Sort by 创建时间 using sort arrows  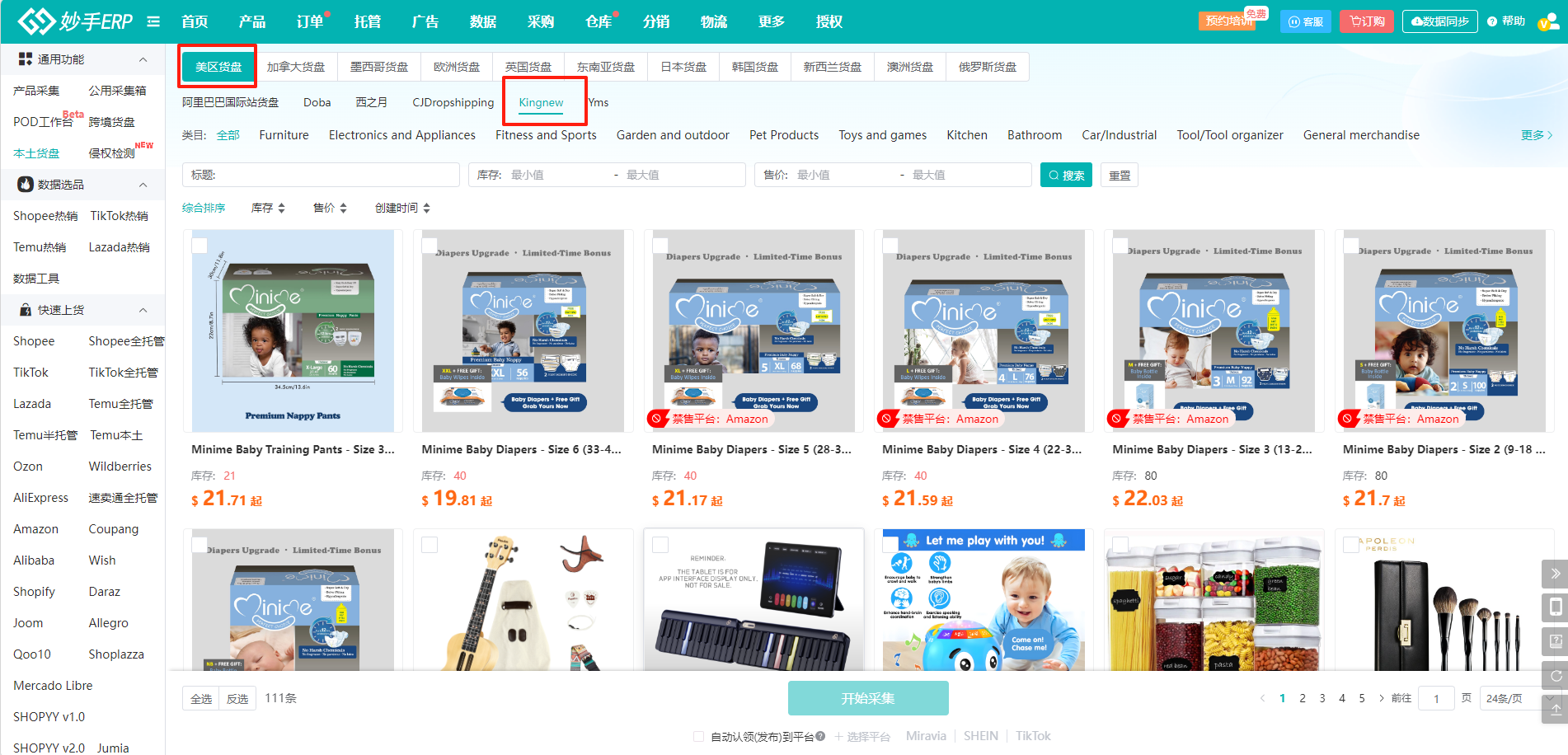point(426,208)
